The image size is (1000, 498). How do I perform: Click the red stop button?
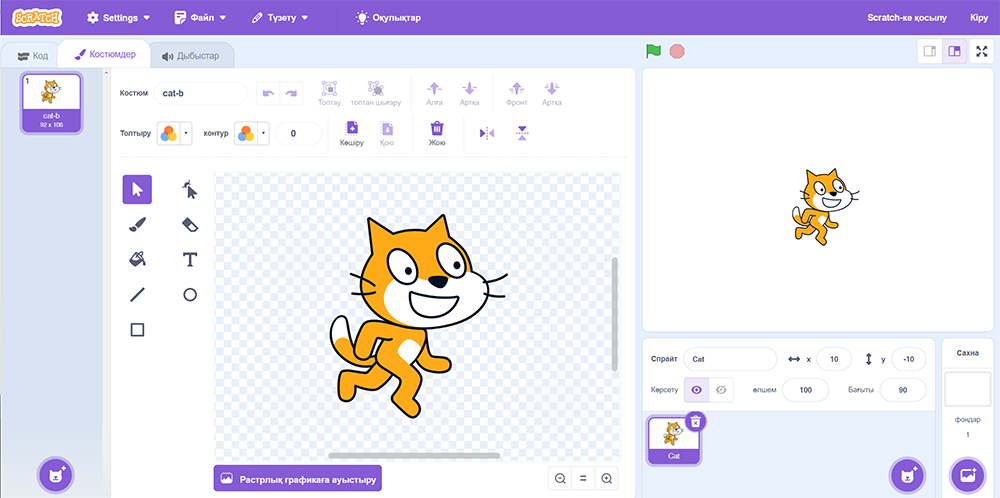pos(677,51)
